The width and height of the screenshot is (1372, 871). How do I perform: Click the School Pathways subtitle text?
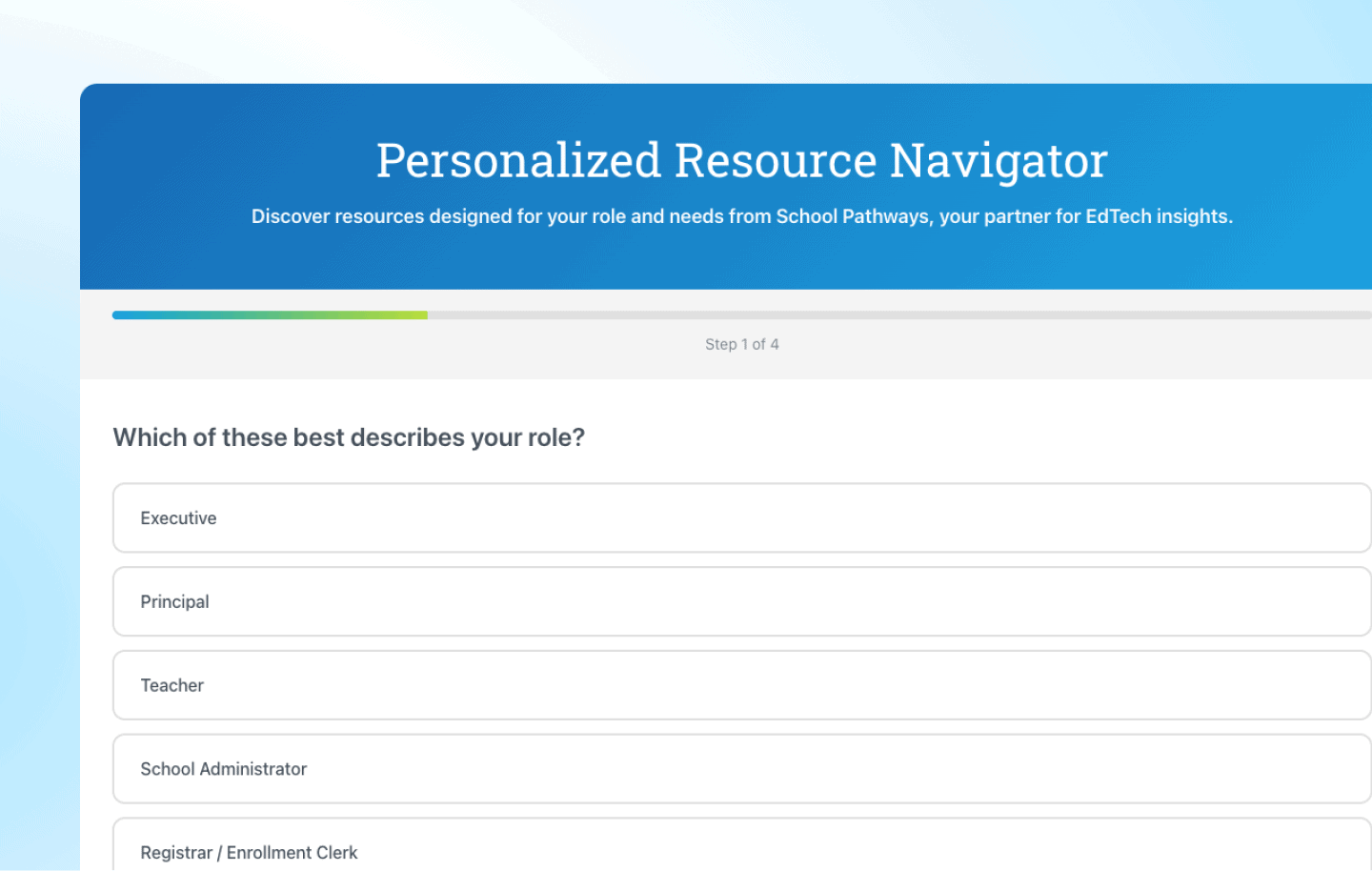click(742, 216)
